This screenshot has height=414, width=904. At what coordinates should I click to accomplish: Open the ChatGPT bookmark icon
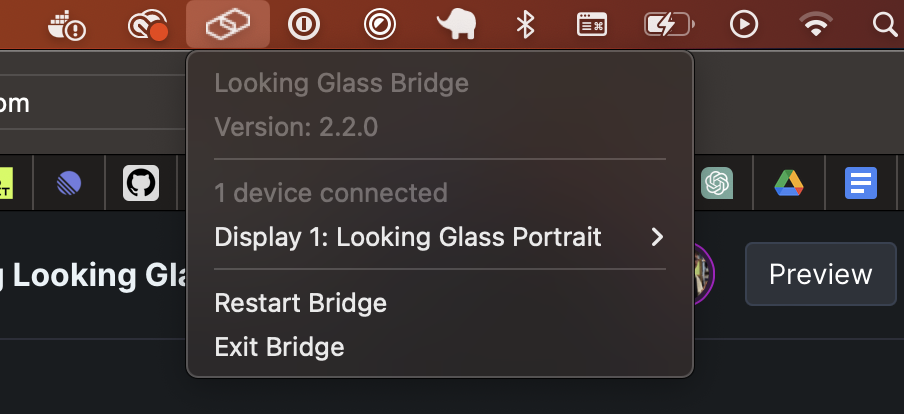pyautogui.click(x=717, y=183)
